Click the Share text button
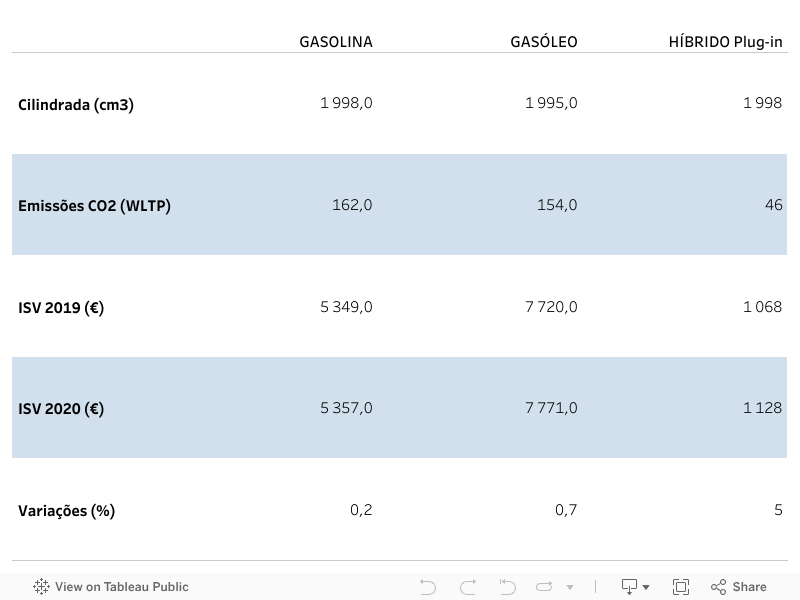This screenshot has width=800, height=600. (x=749, y=587)
